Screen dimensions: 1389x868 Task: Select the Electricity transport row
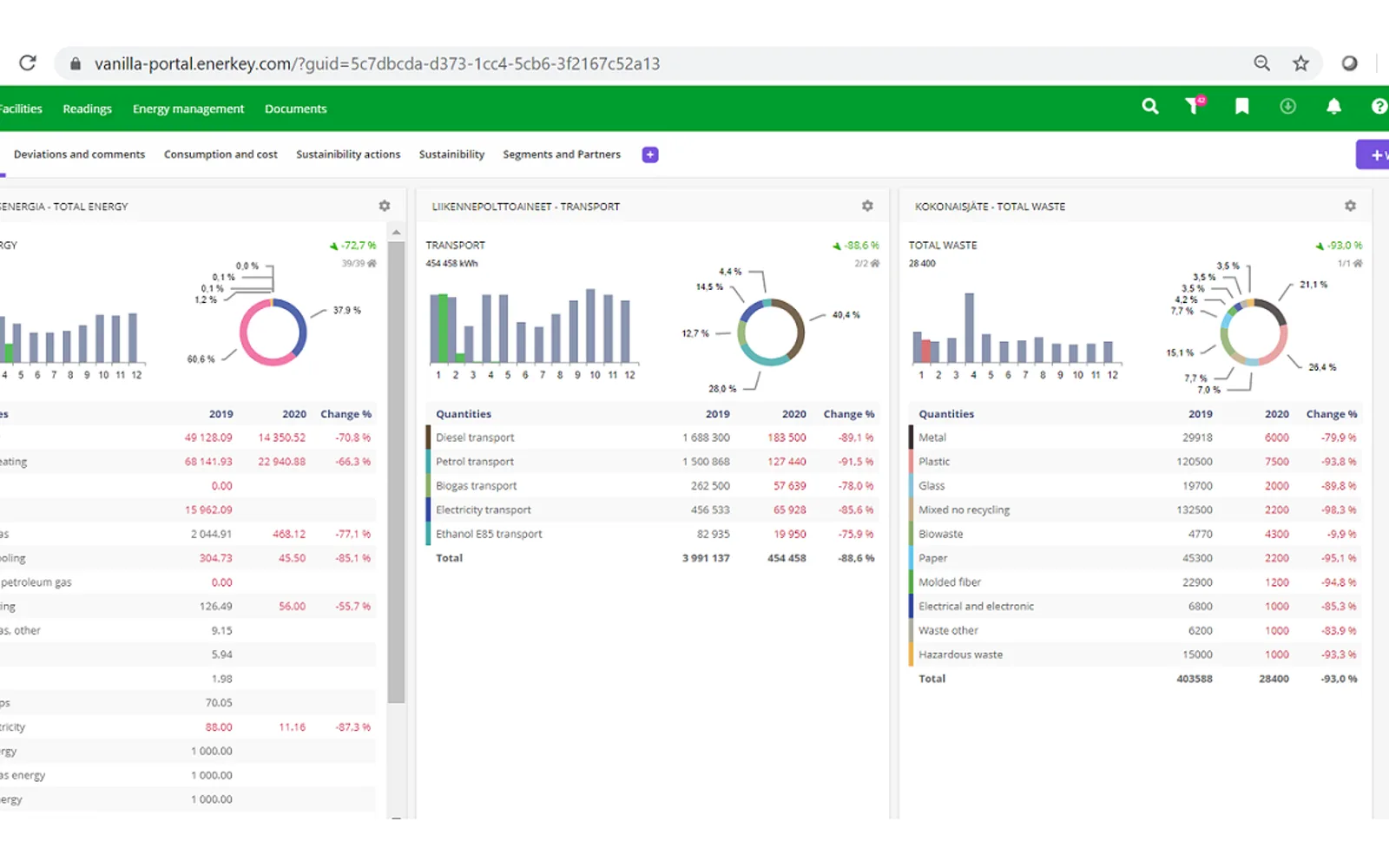click(652, 510)
